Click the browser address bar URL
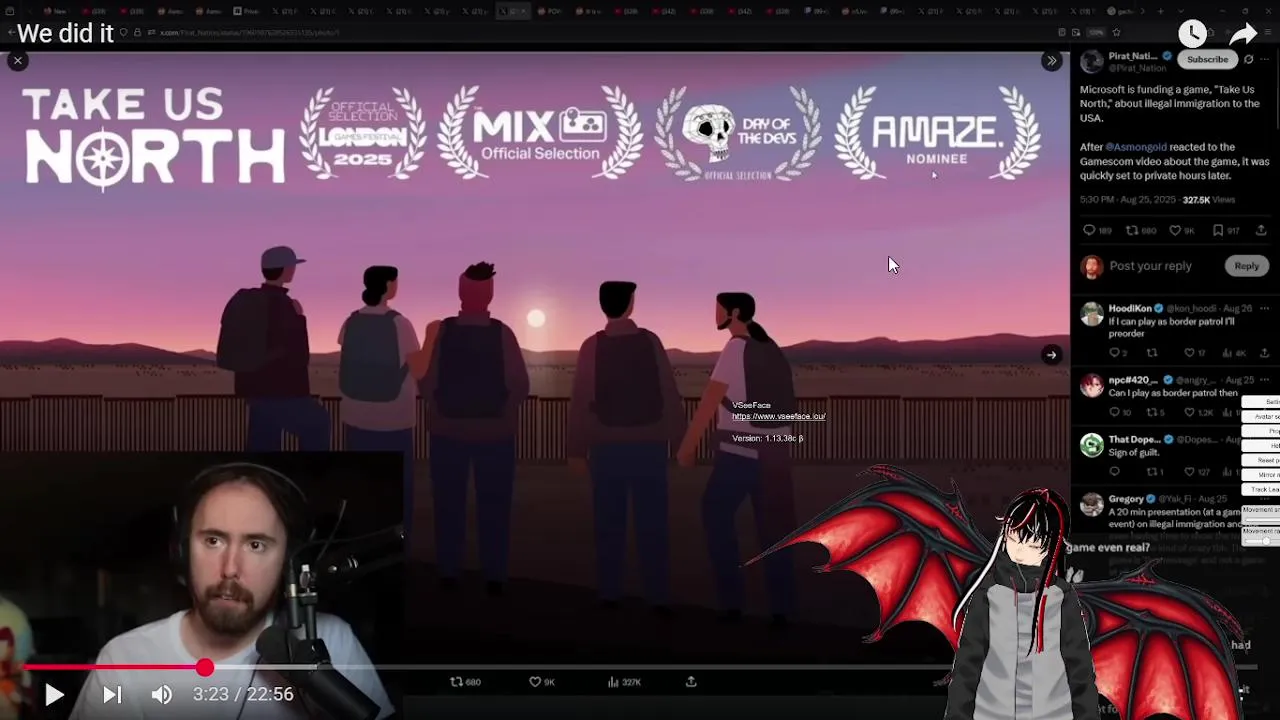Screen dimensions: 1280x720 click(250, 32)
